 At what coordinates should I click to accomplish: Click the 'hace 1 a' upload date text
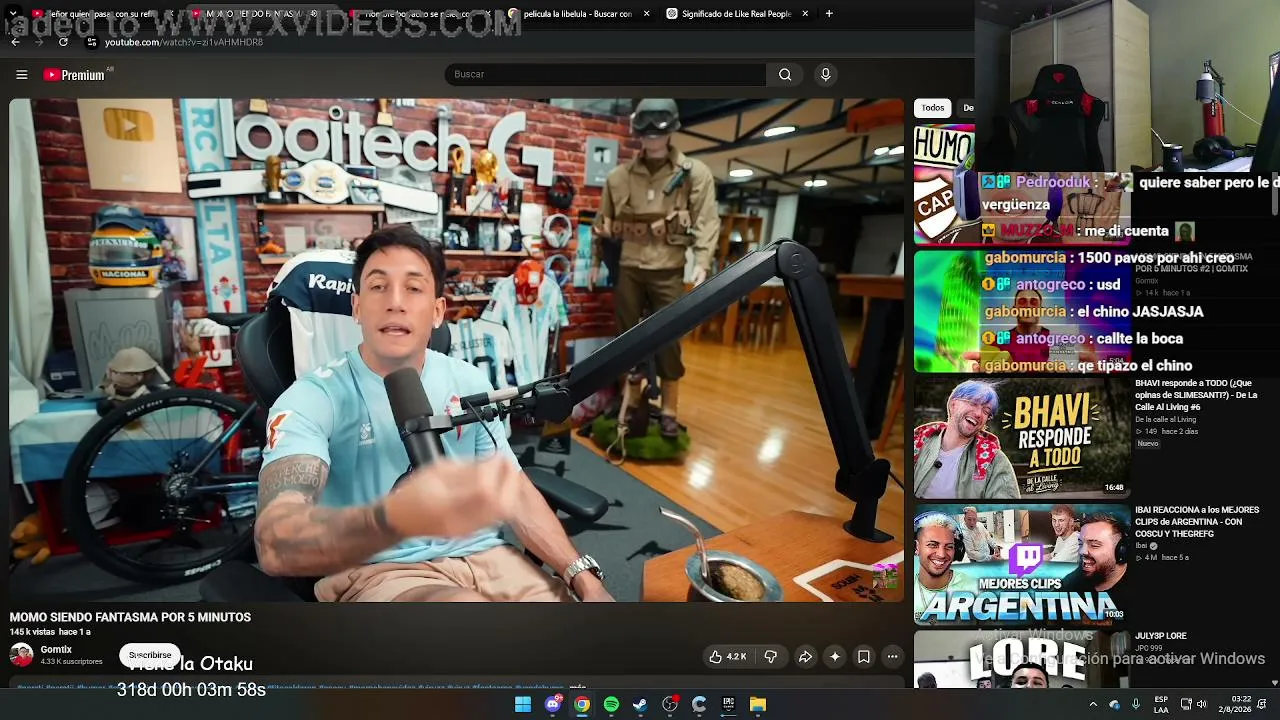(x=75, y=632)
